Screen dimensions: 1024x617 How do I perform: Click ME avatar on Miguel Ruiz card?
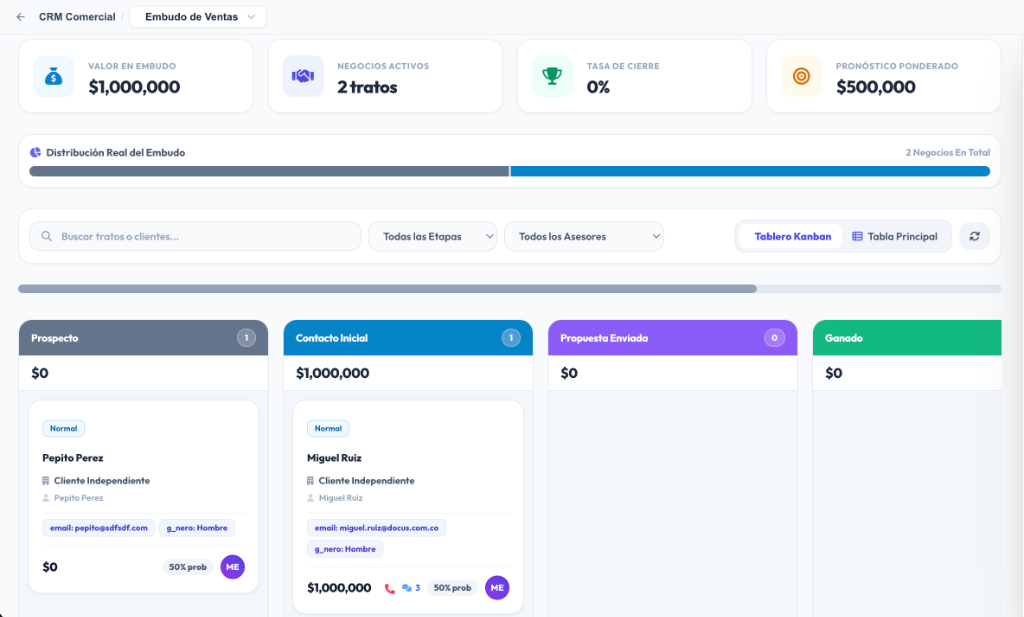click(497, 588)
